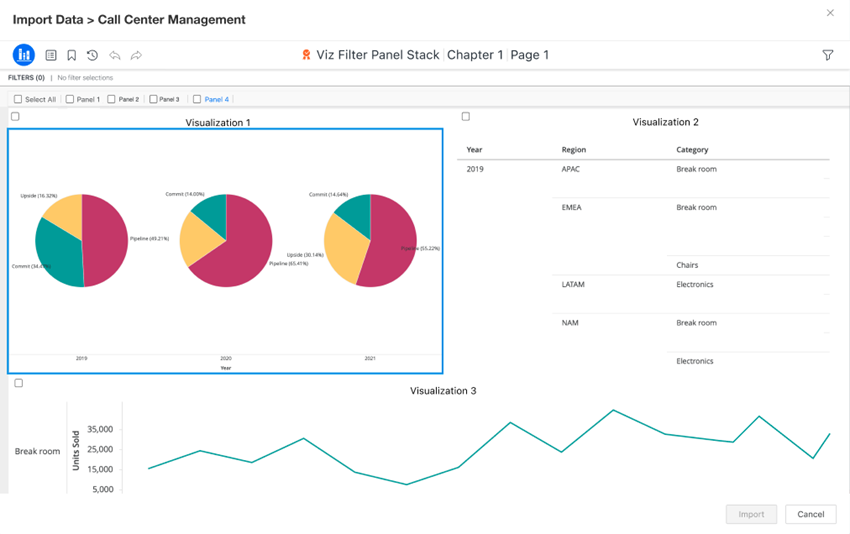Click the bookmark icon in toolbar
Viewport: 850px width, 534px height.
72,56
